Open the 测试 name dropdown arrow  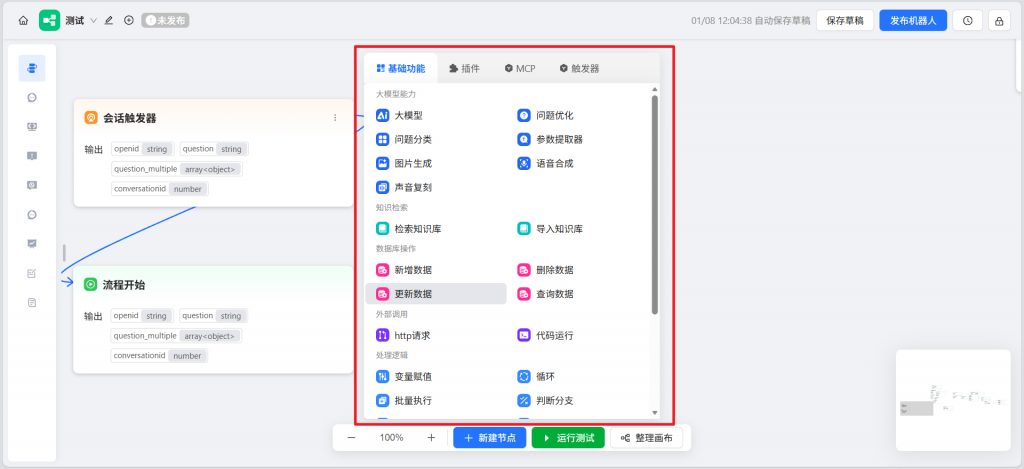93,20
